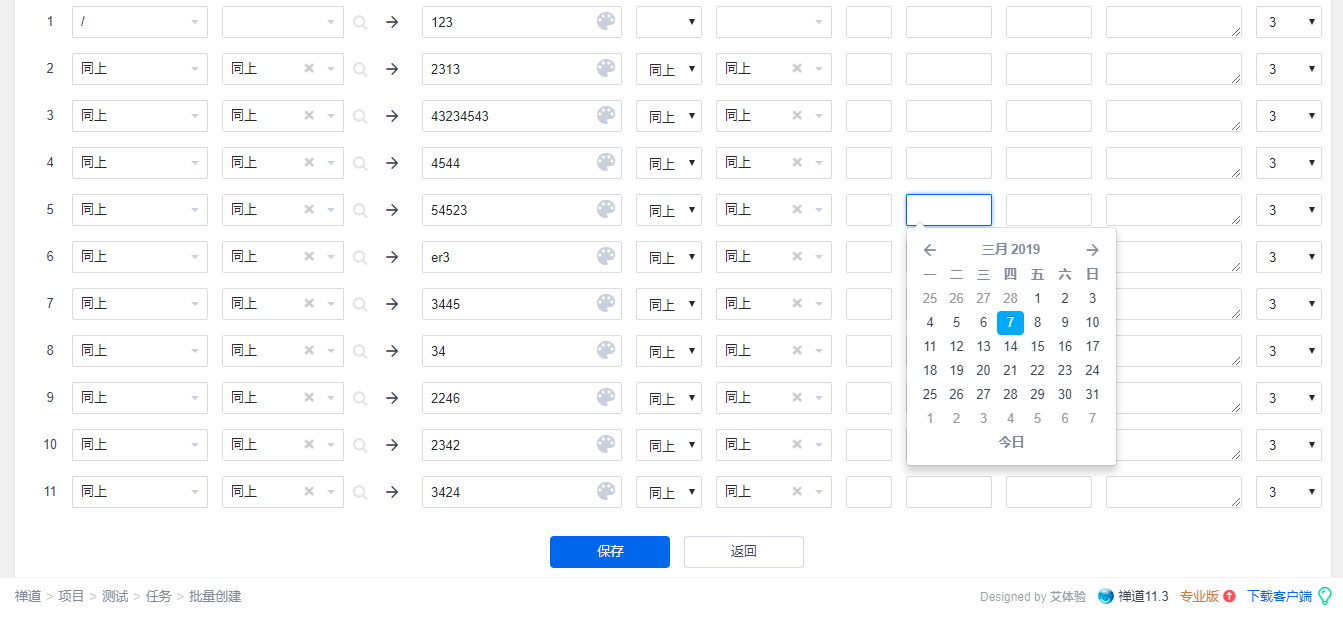Open the 项目 breadcrumb link
This screenshot has height=617, width=1343.
71,596
